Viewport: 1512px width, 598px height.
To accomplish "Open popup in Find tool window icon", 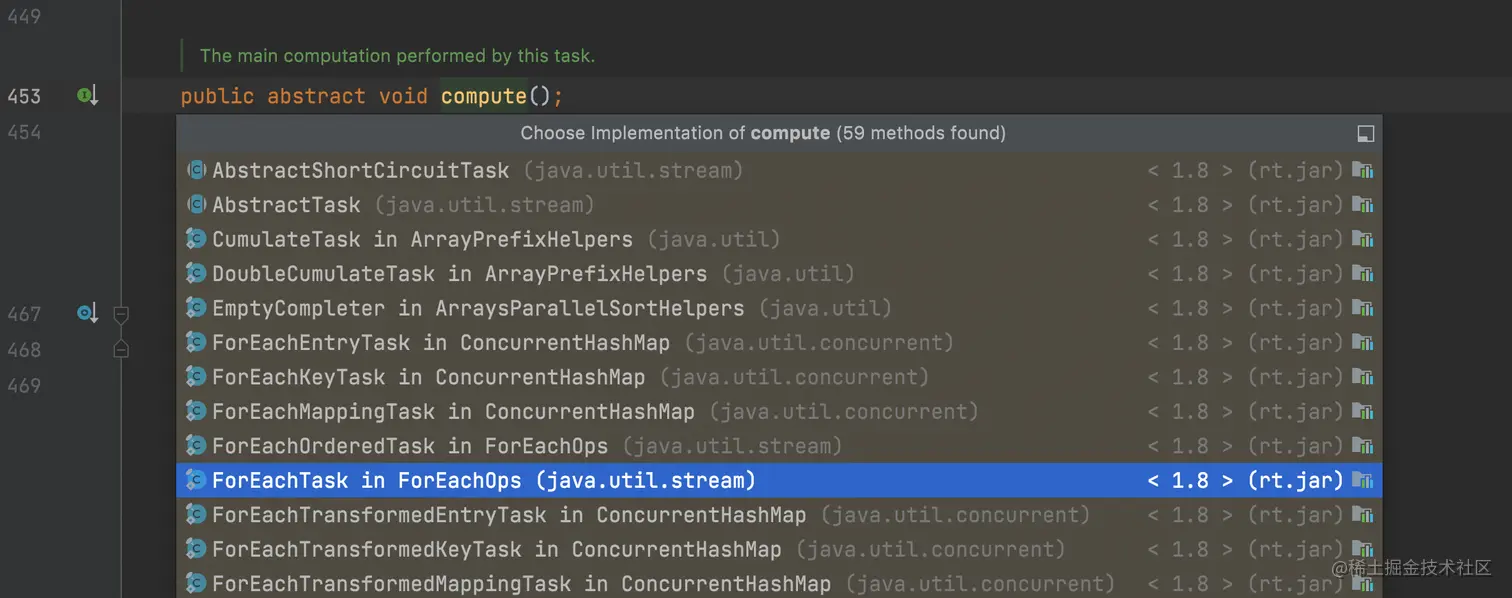I will (x=1365, y=134).
